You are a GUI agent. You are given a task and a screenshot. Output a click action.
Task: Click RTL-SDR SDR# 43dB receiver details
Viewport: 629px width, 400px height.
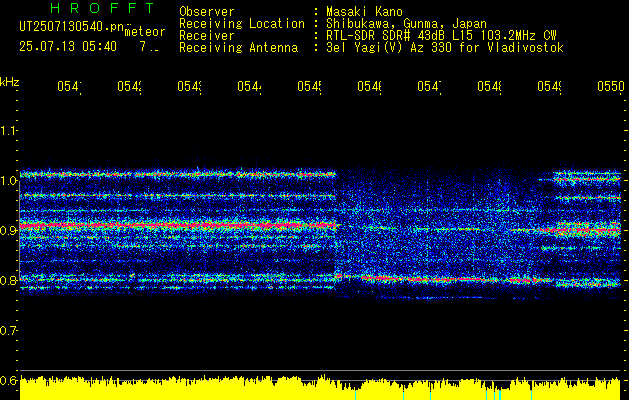[441, 36]
